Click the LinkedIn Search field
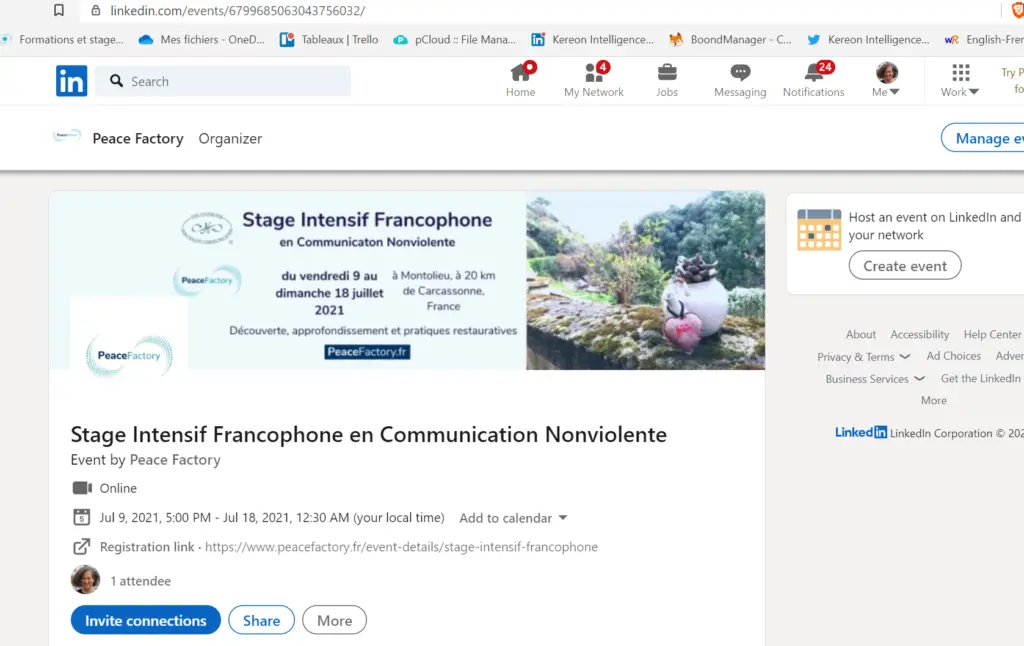 [x=223, y=81]
